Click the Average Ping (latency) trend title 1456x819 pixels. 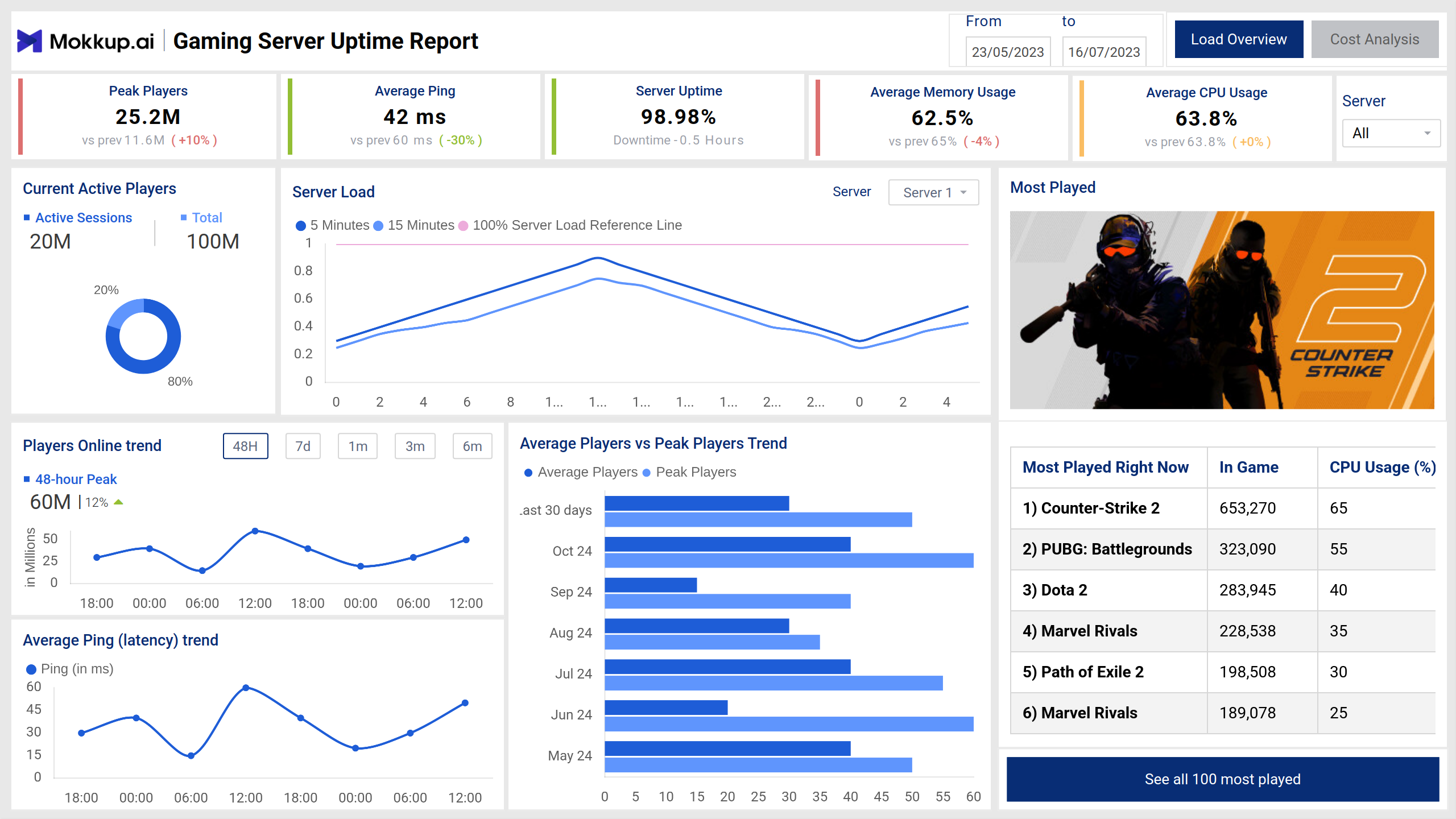click(121, 640)
